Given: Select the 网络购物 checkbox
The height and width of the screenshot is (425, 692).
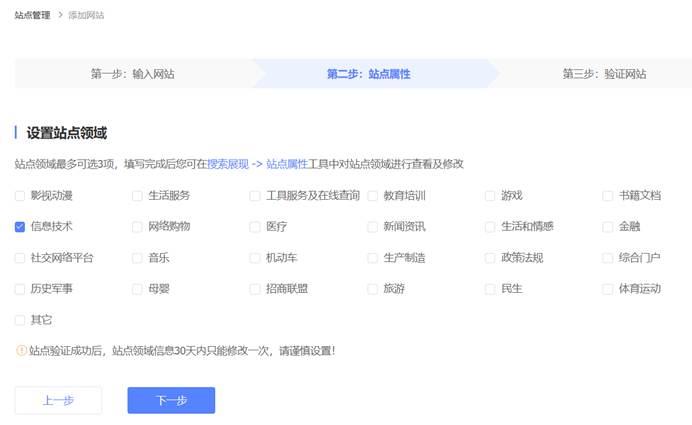Looking at the screenshot, I should pyautogui.click(x=138, y=227).
